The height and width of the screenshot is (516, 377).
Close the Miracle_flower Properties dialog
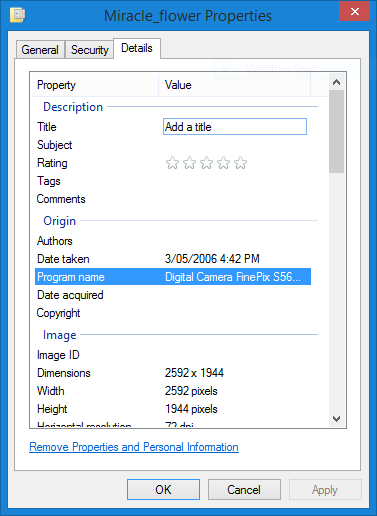click(355, 12)
